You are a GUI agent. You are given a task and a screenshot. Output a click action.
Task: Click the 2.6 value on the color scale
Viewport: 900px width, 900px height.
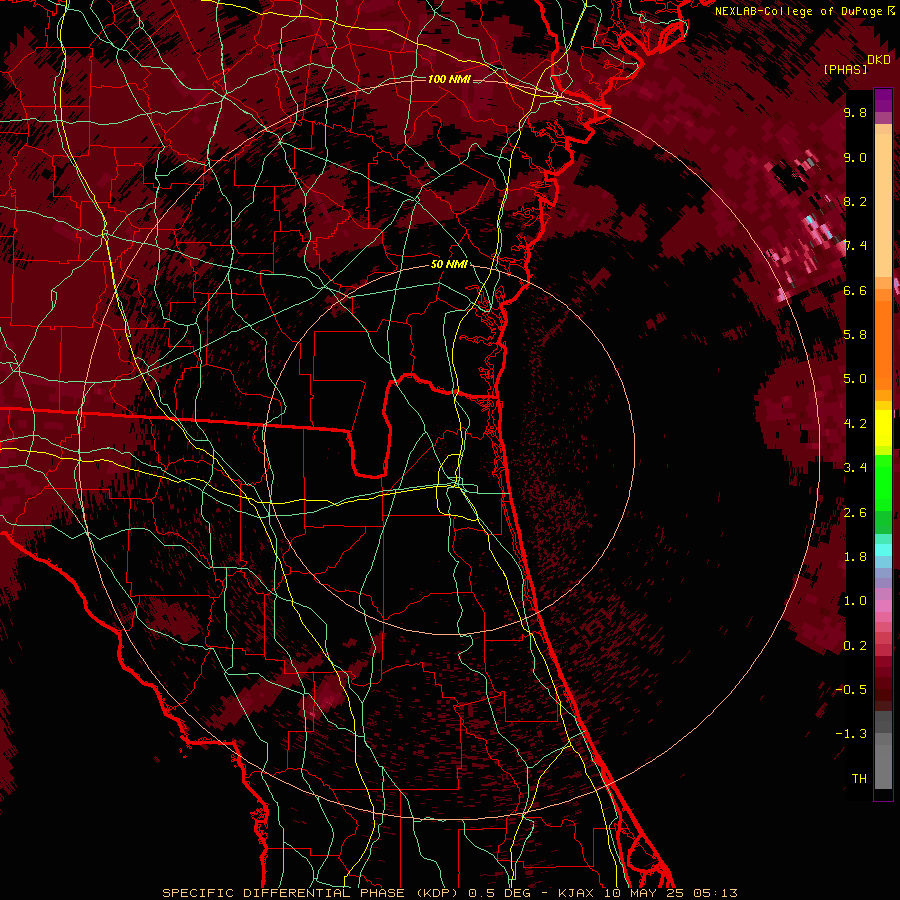855,513
